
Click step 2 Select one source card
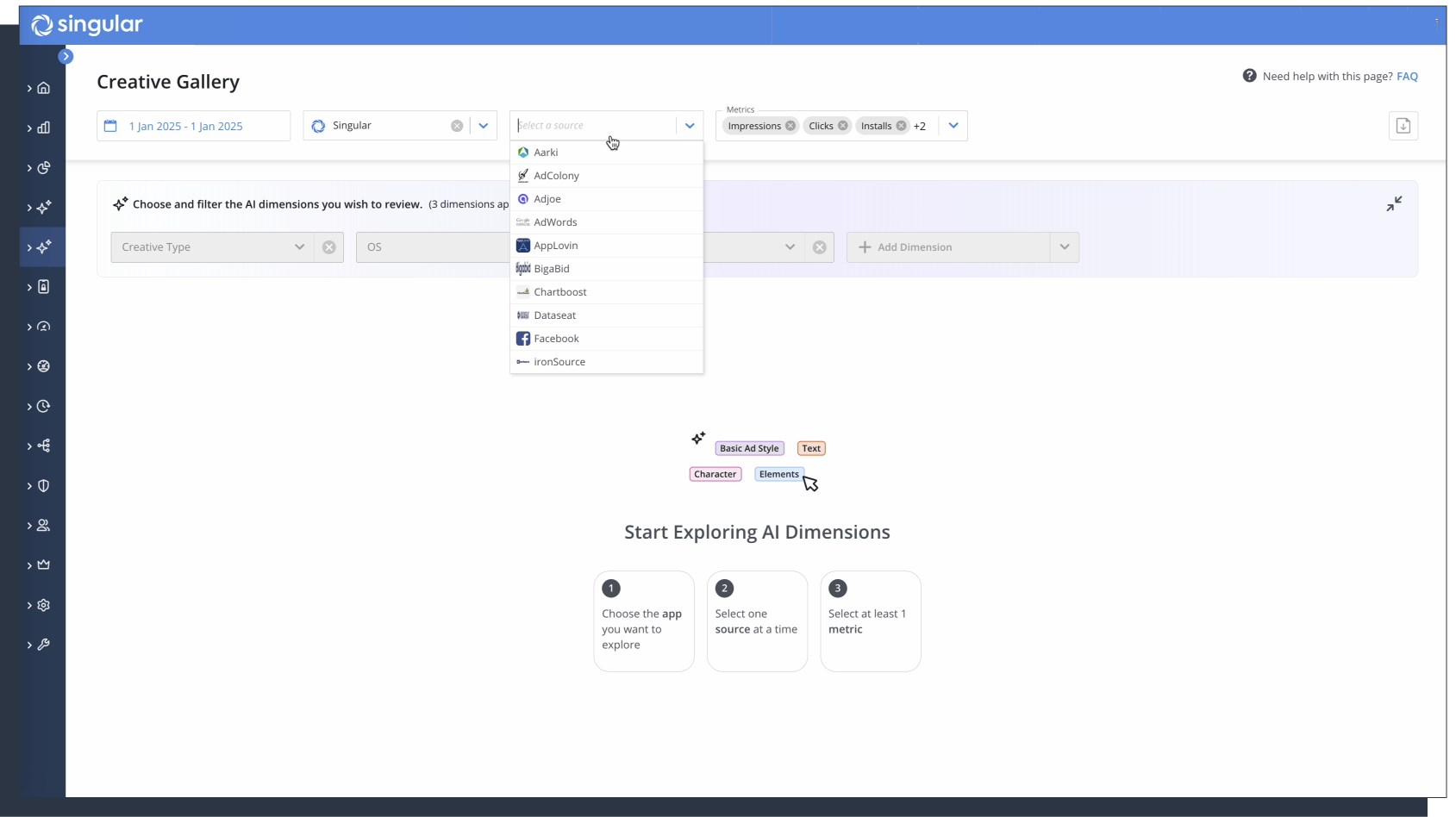[x=757, y=621]
